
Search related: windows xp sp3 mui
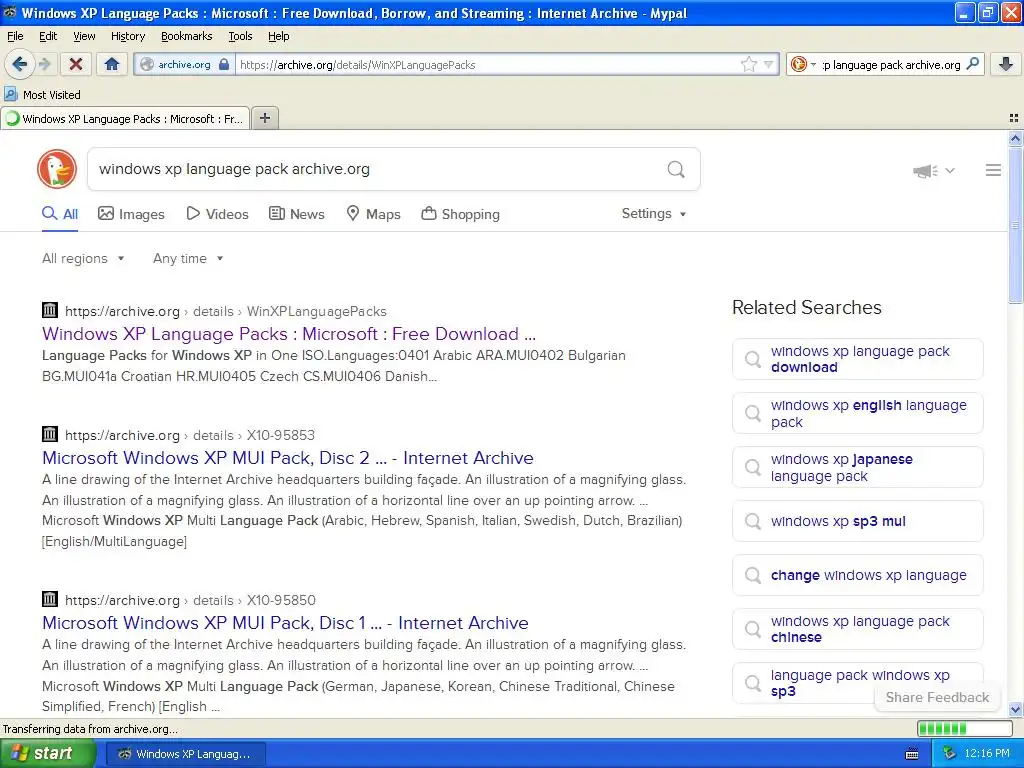857,521
